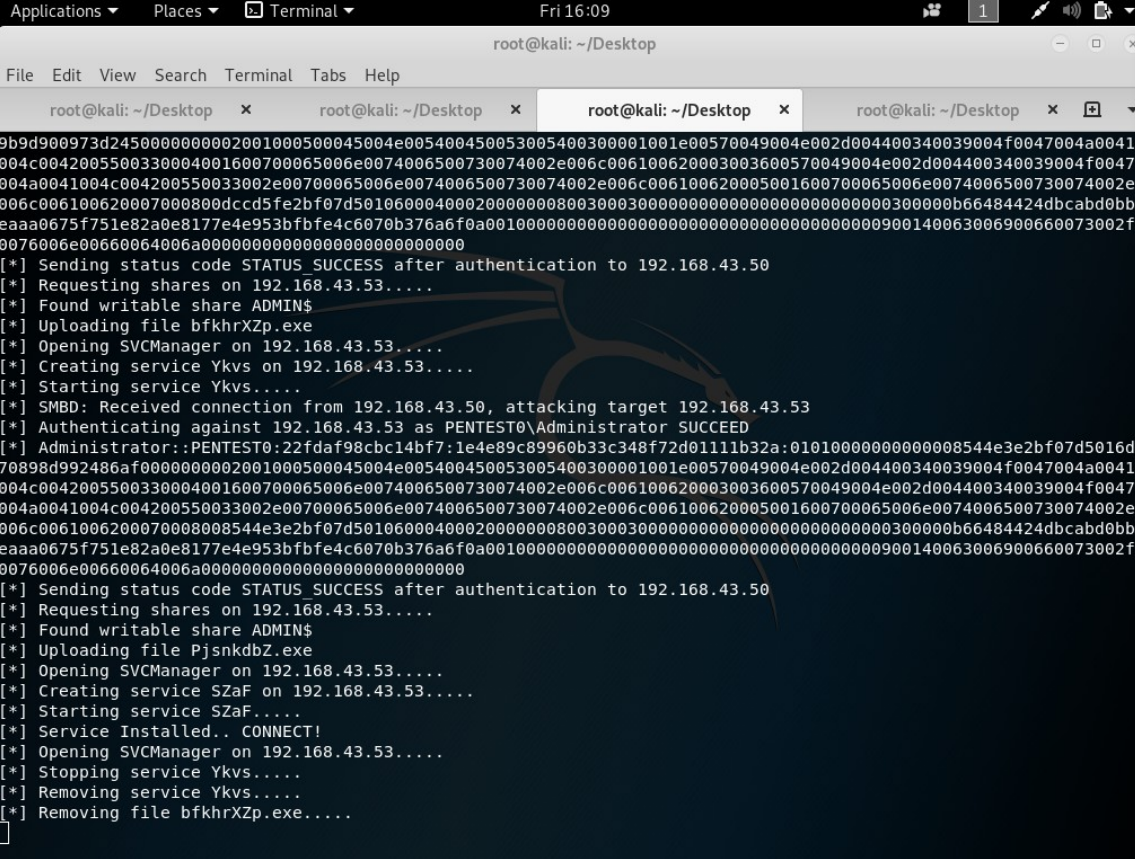Close the fourth terminal tab

pyautogui.click(x=1052, y=109)
